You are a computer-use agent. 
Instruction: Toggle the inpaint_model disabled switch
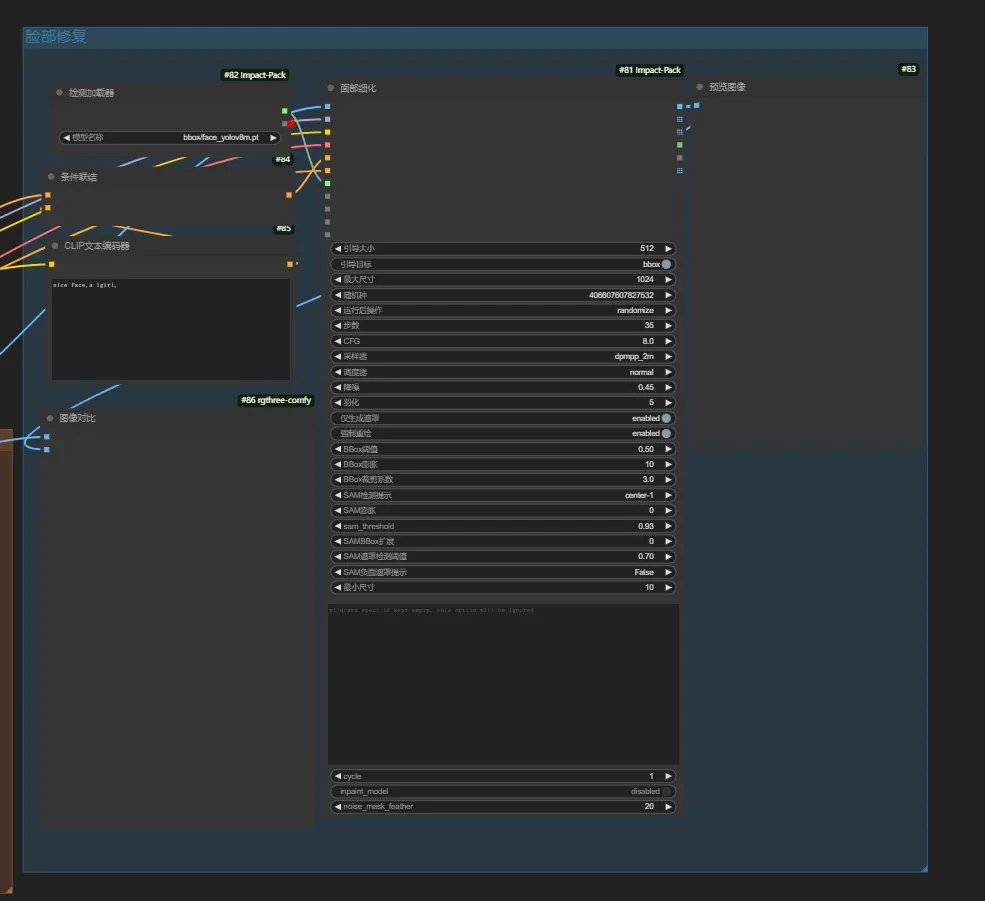tap(666, 791)
